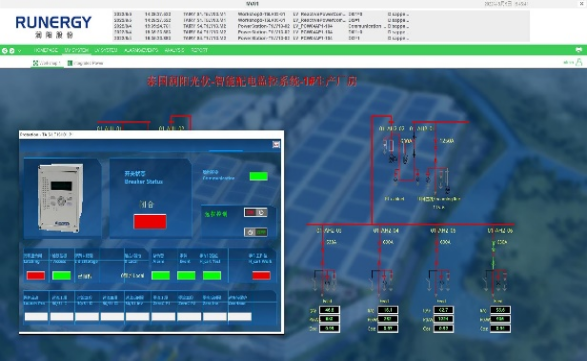Expand the small dropdown arrow beside navigation arrows
The width and height of the screenshot is (587, 361).
point(19,51)
